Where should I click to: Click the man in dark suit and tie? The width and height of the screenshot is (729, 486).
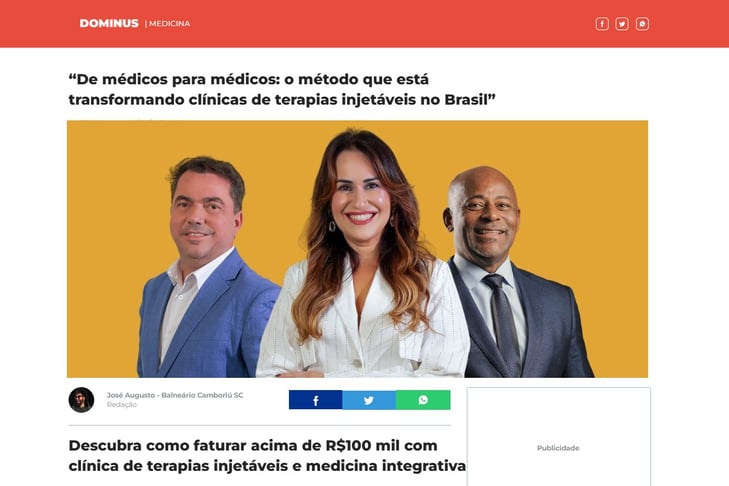[516, 272]
